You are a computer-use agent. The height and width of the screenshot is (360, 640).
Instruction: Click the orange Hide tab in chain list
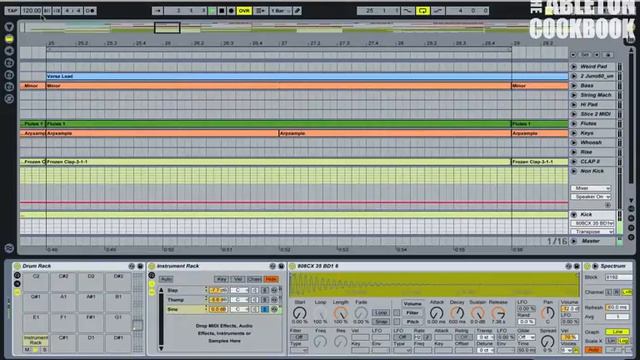pyautogui.click(x=271, y=279)
